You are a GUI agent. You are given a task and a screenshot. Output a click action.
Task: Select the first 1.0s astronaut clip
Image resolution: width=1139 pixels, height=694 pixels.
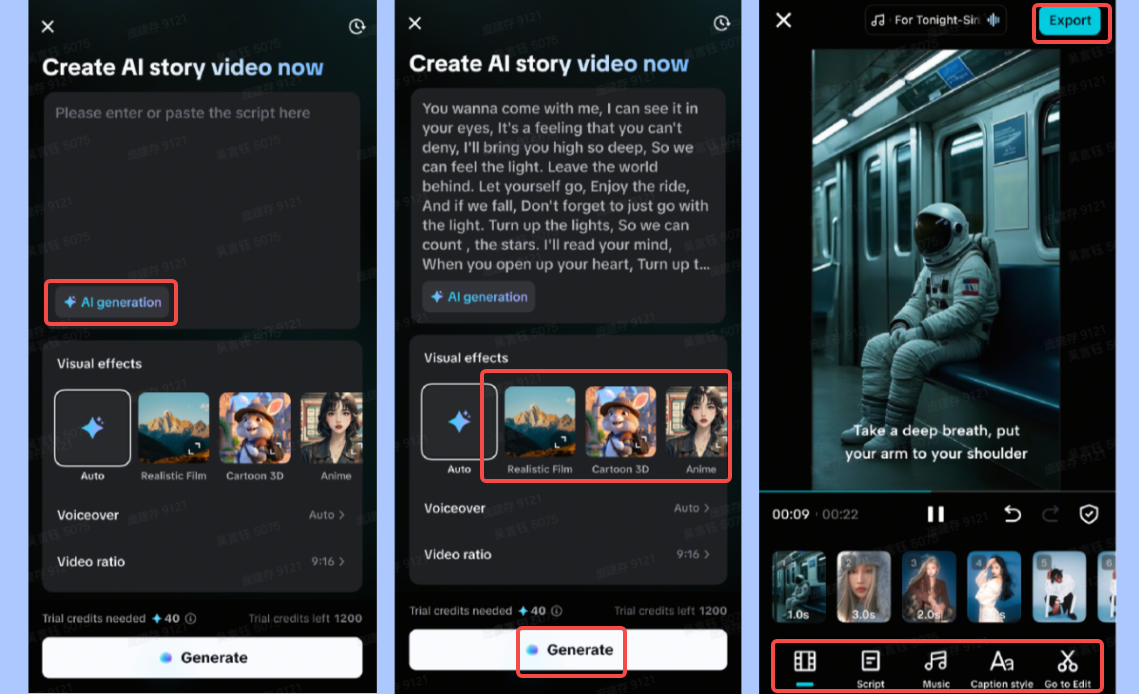click(x=798, y=587)
